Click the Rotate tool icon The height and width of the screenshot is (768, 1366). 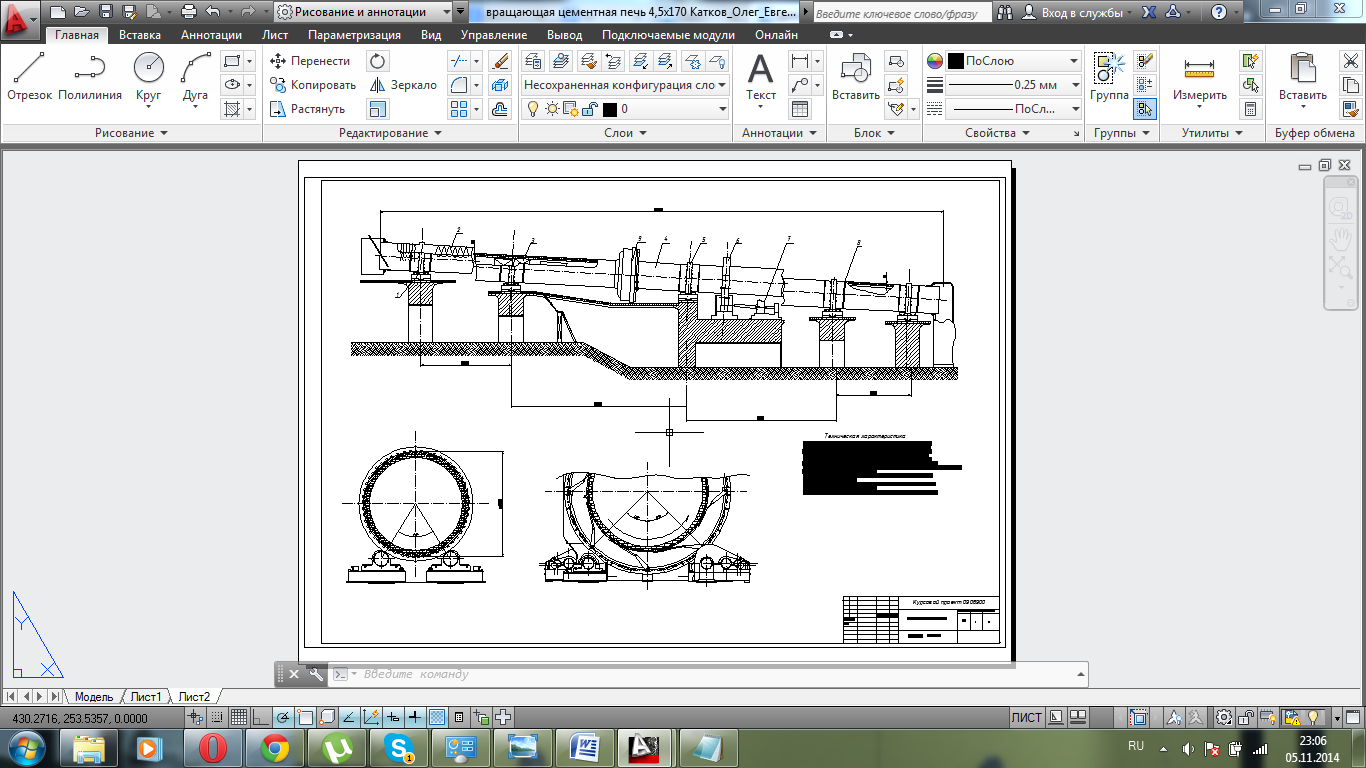(x=378, y=61)
